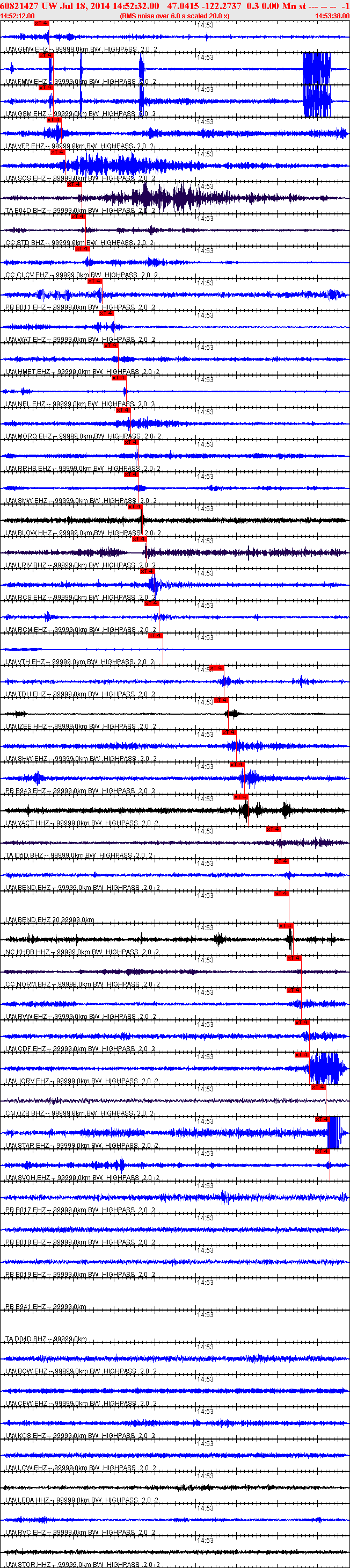Select the 'UW CDF EHZ' station label
The height and width of the screenshot is (1568, 350).
[x=27, y=1049]
